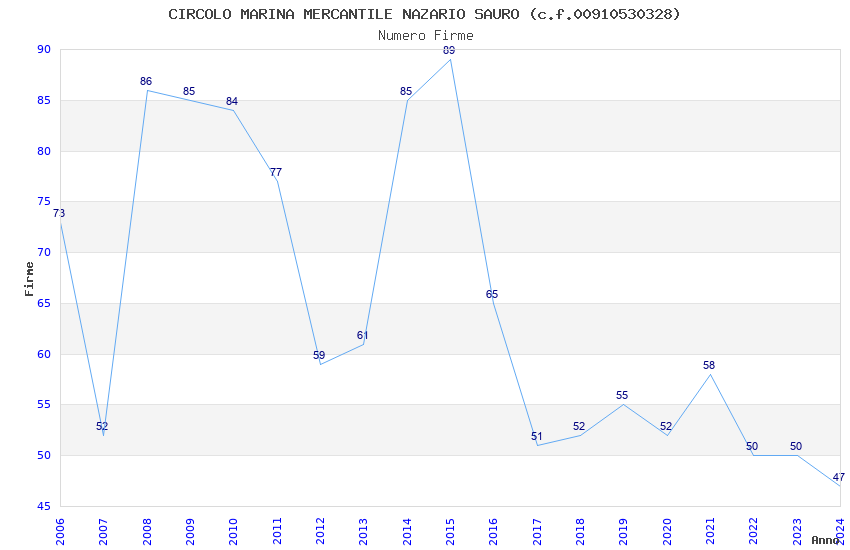Click the year label 2019

[x=623, y=532]
